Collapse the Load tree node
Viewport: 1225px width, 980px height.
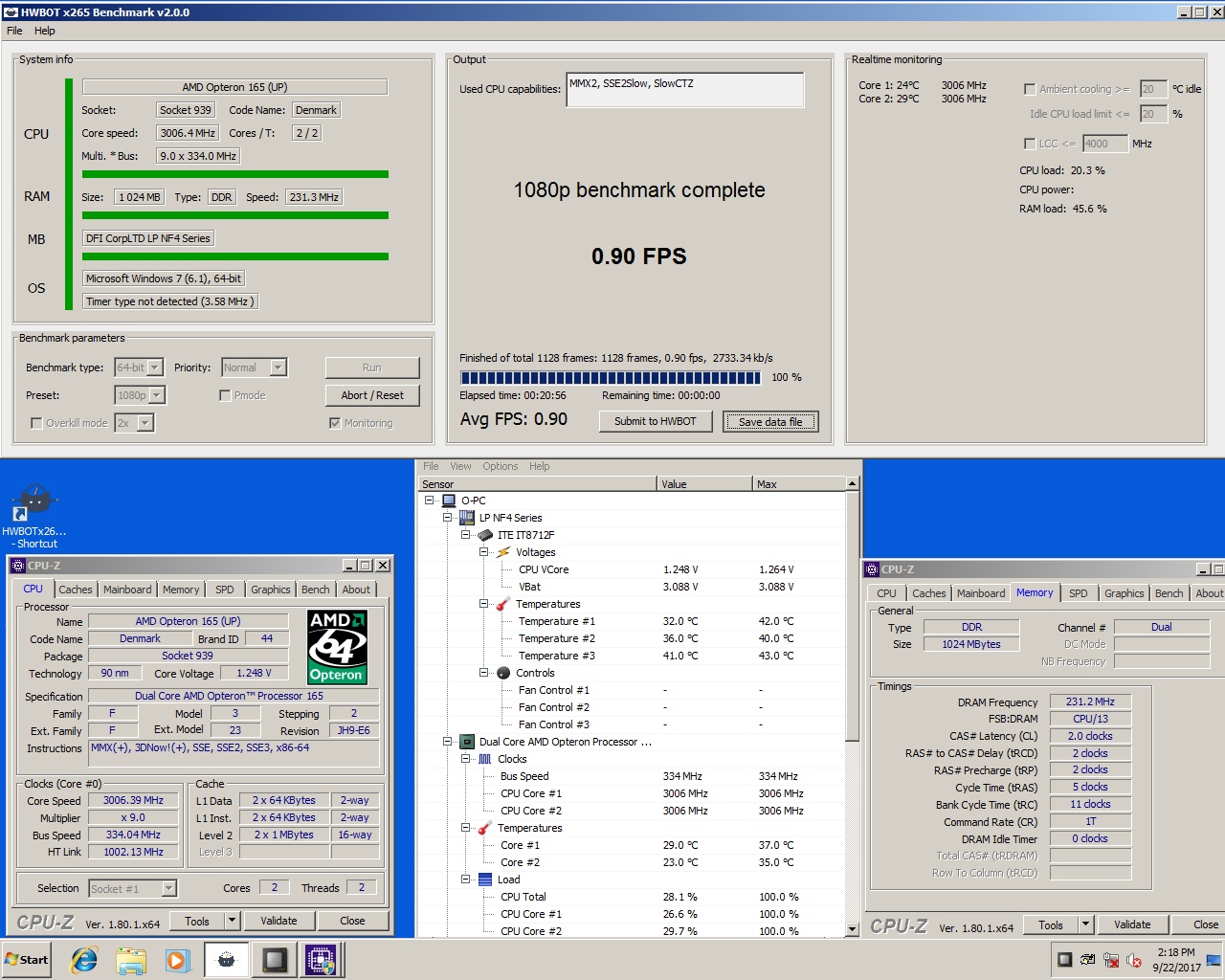coord(466,880)
